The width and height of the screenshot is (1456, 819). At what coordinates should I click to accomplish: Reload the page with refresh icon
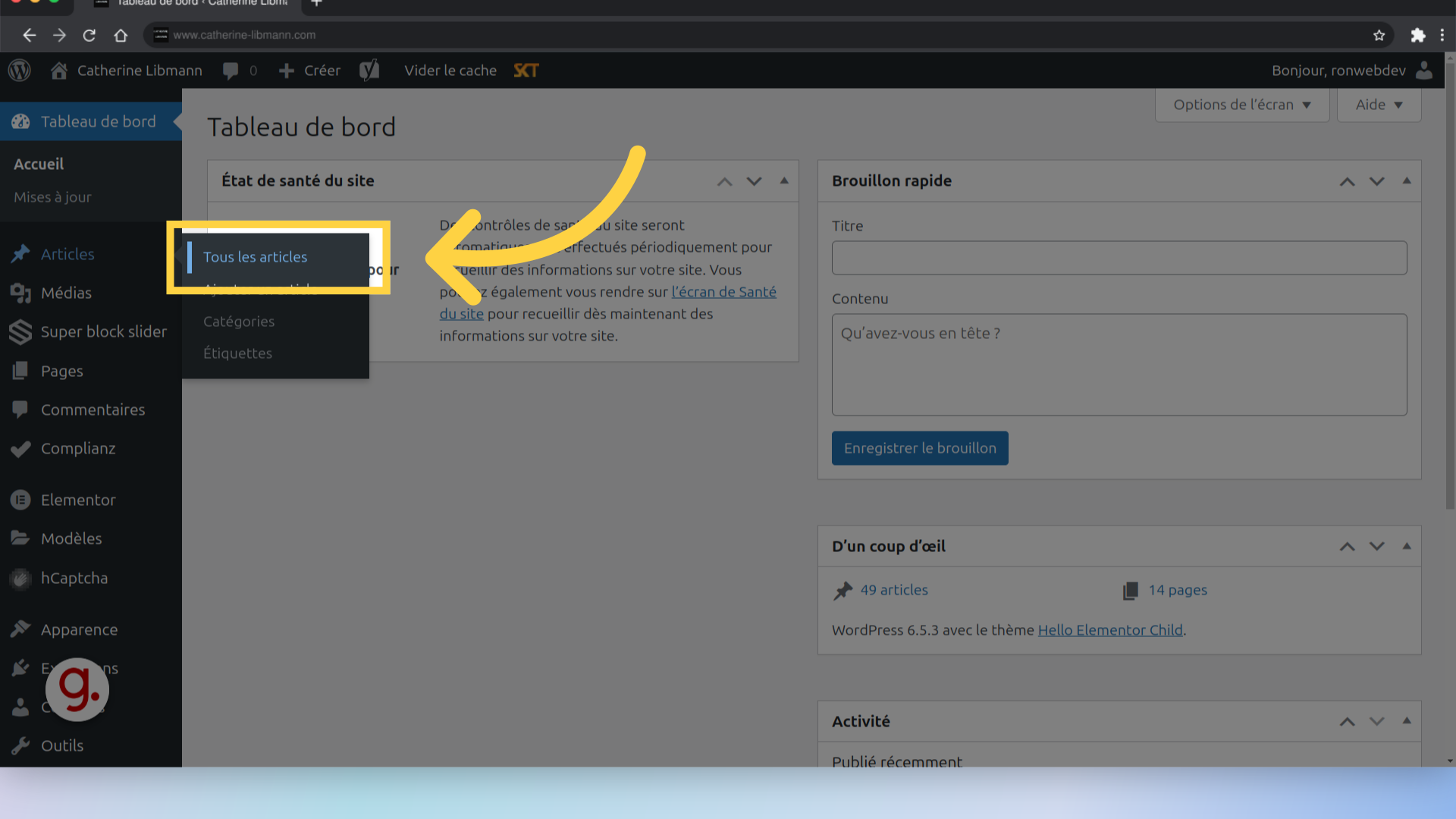tap(89, 35)
